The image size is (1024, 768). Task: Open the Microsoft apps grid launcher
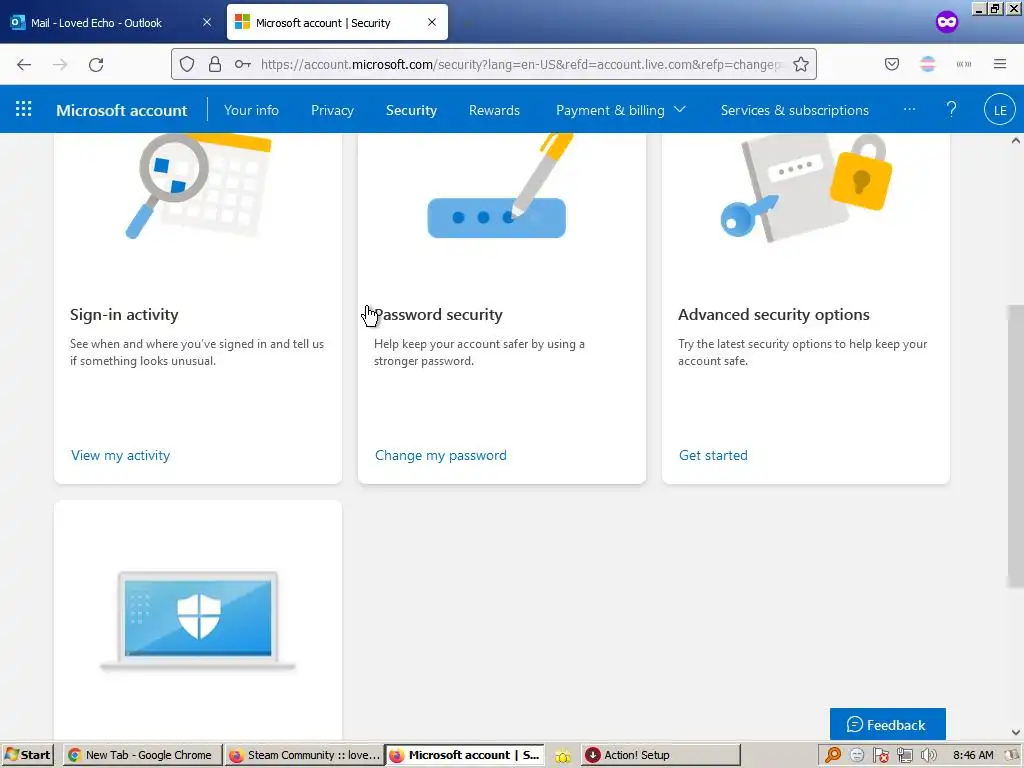click(x=24, y=108)
